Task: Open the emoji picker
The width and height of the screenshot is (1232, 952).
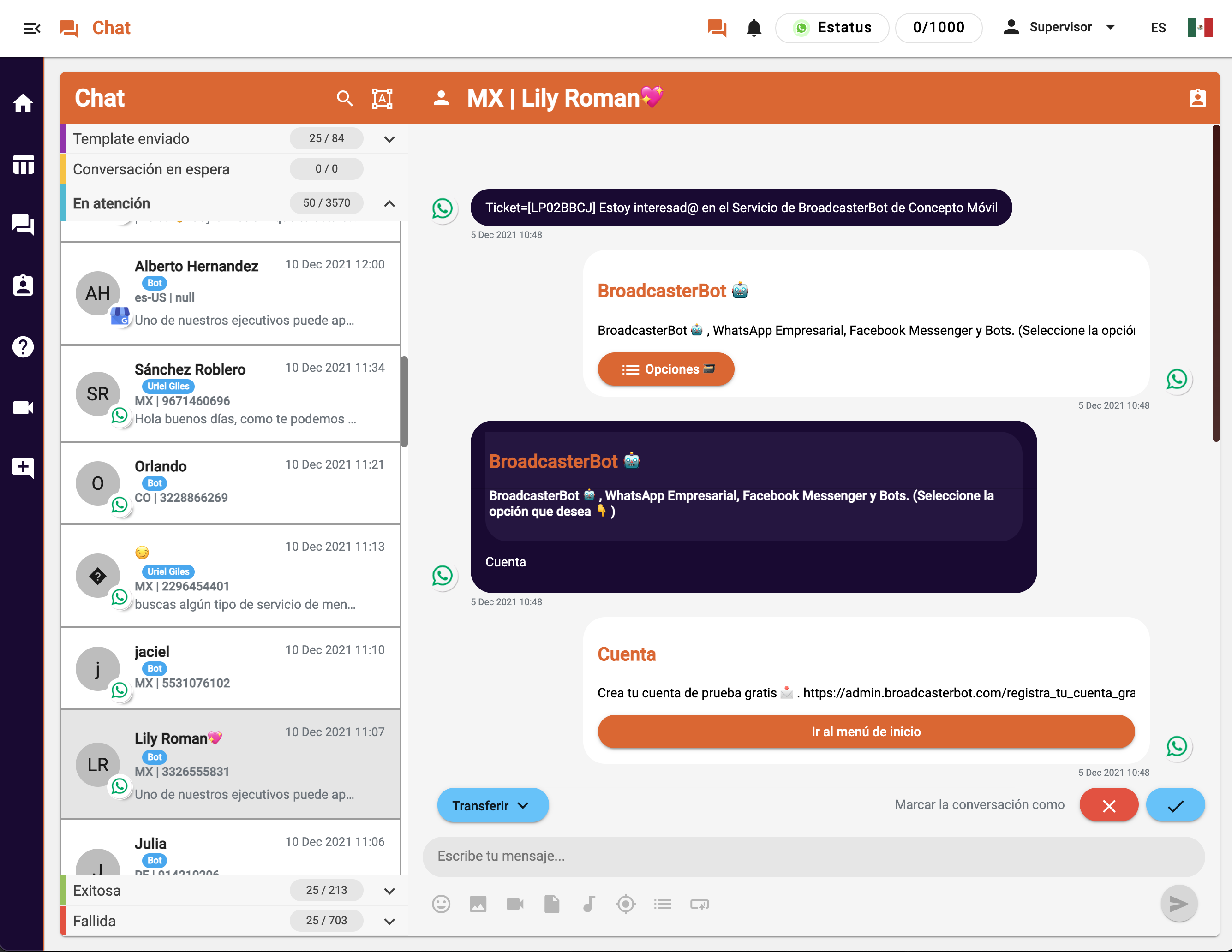Action: point(441,904)
